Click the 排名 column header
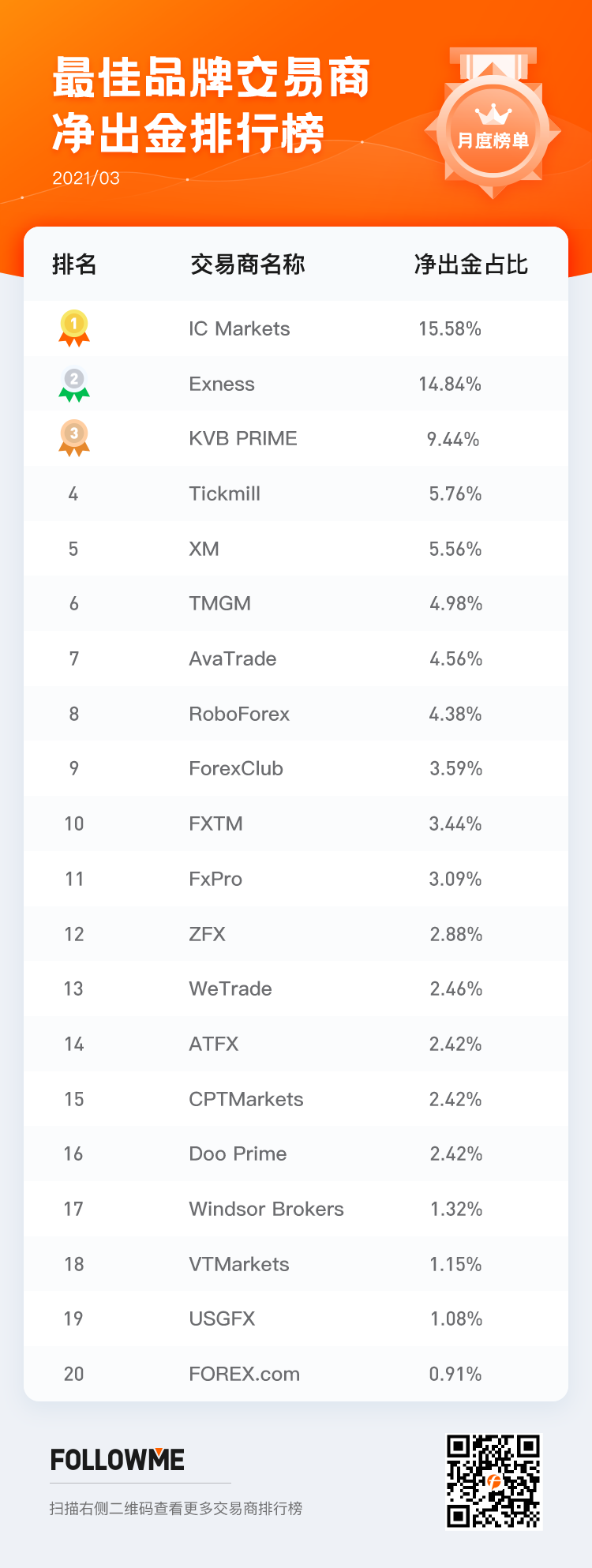Viewport: 592px width, 1568px height. (x=74, y=264)
